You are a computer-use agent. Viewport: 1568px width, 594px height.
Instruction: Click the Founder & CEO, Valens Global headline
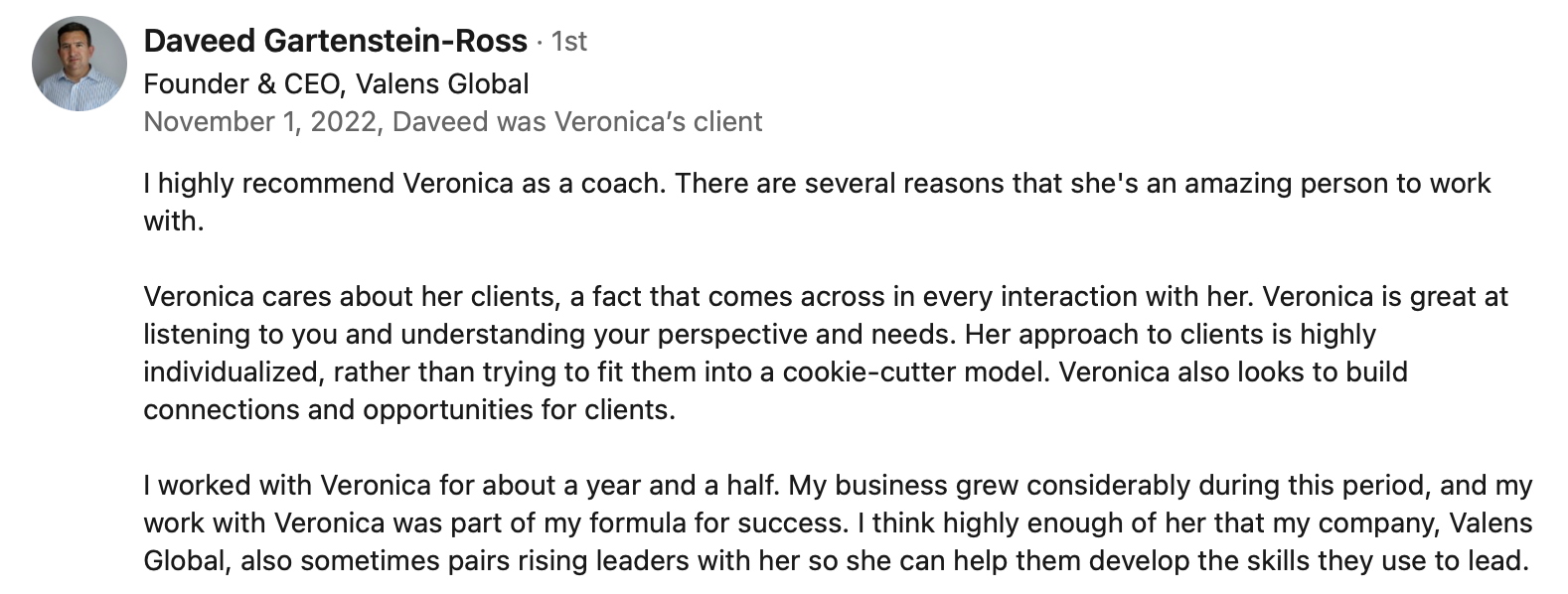coord(336,83)
